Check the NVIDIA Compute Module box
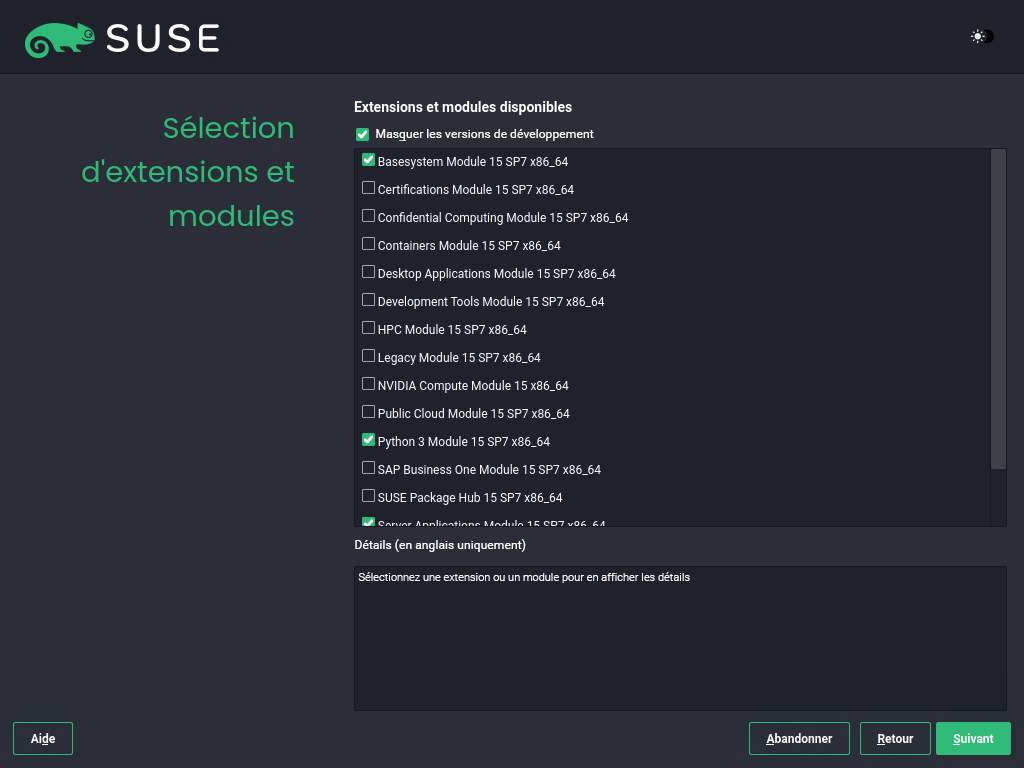Screen dimensions: 1024x768 368,385
